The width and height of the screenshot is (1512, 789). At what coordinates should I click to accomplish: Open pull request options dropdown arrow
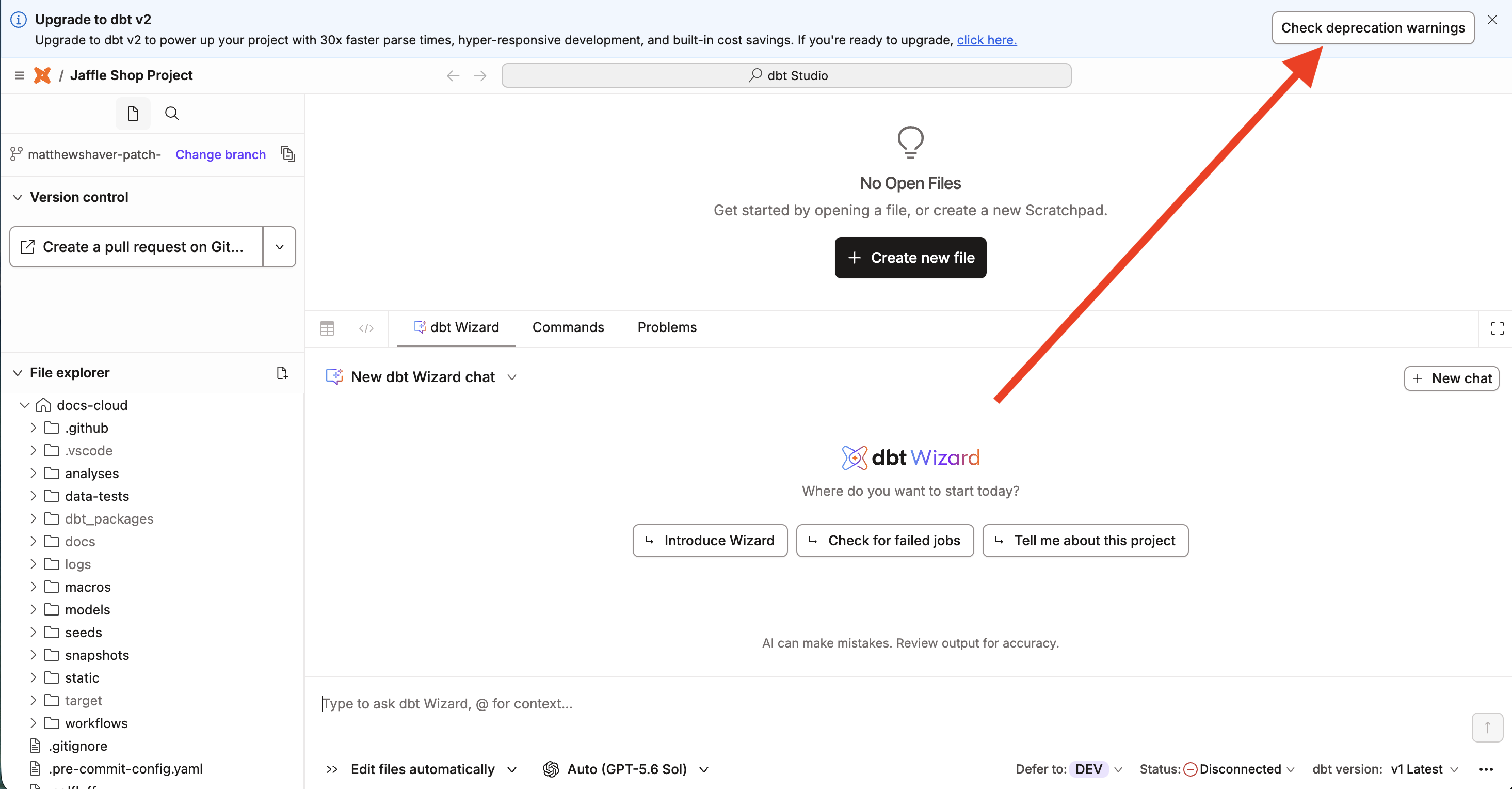coord(280,247)
